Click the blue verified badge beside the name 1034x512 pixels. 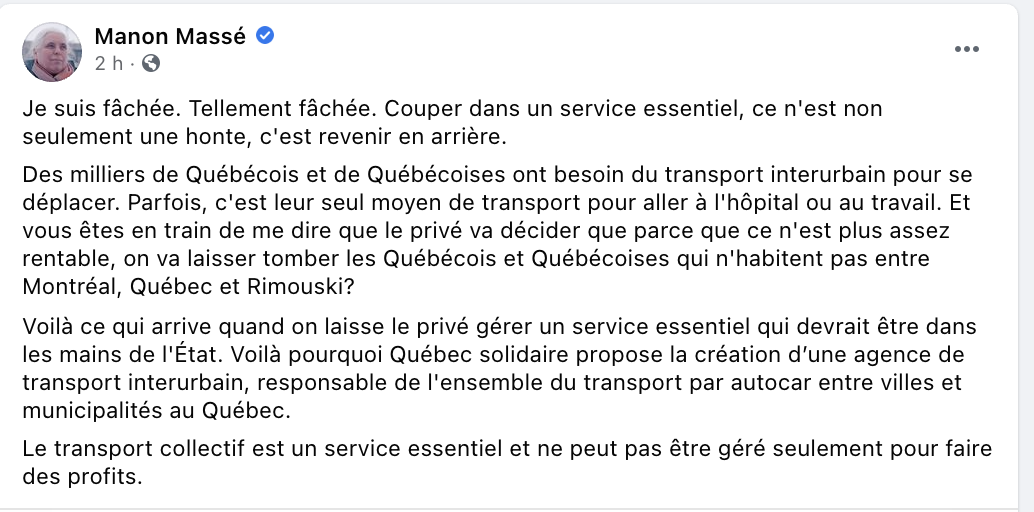coord(265,36)
